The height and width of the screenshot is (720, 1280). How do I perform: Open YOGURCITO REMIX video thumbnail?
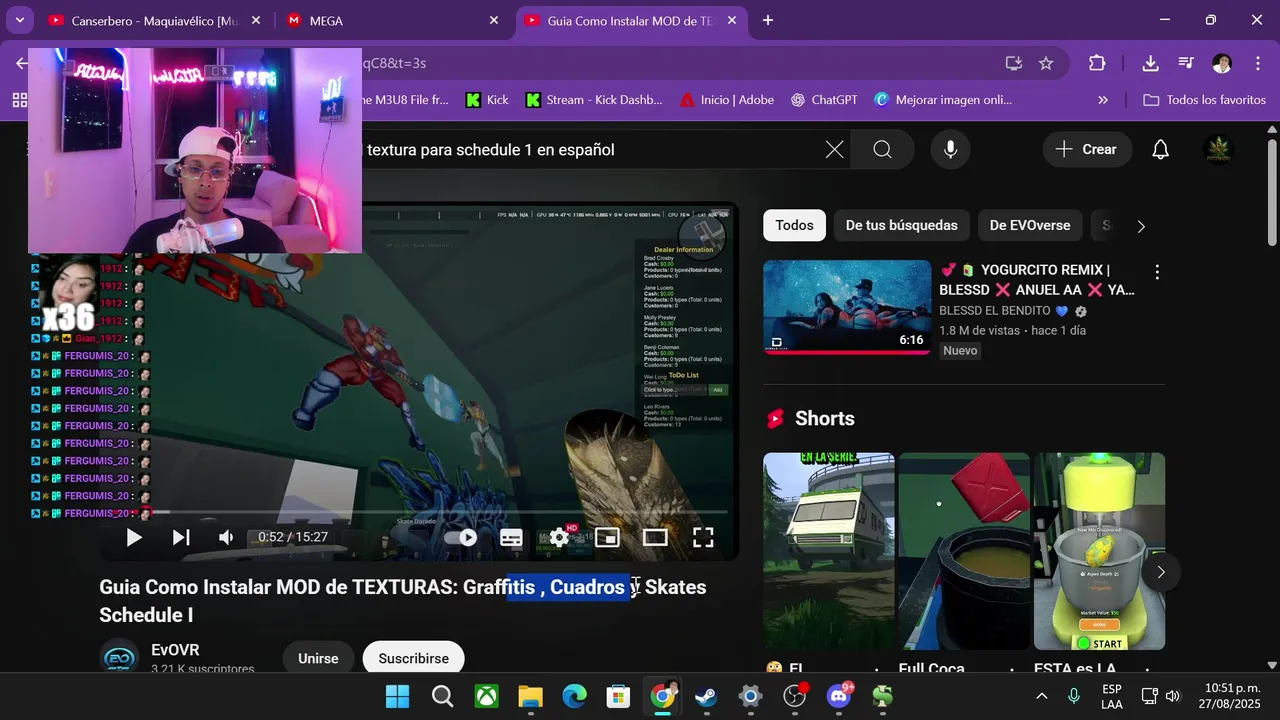pyautogui.click(x=847, y=307)
